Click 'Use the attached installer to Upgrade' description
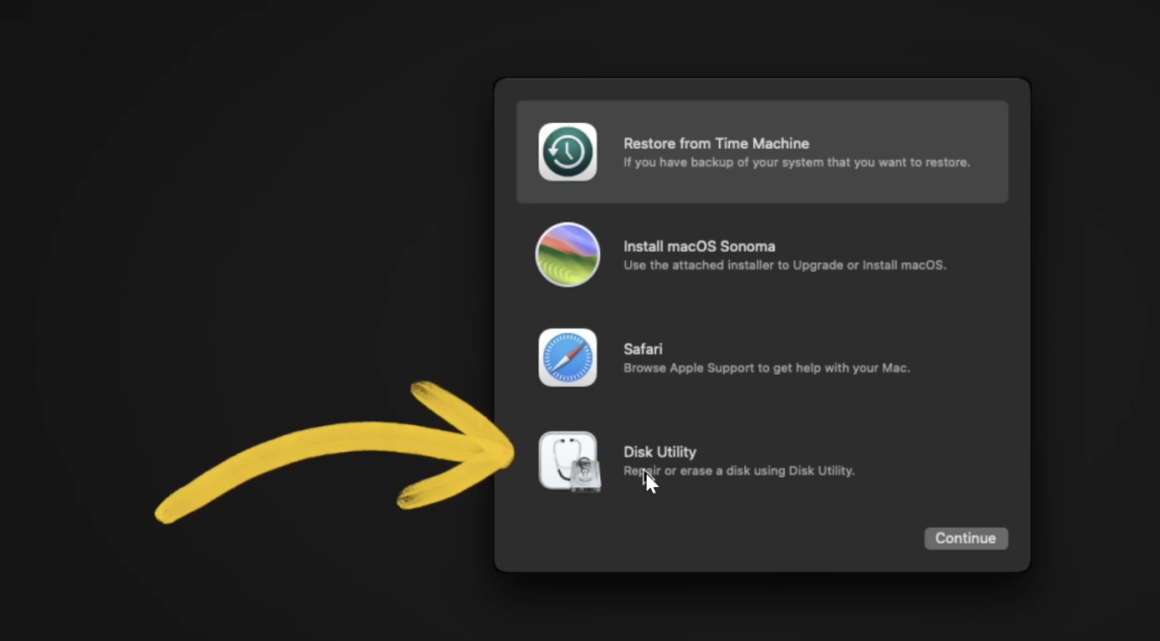The height and width of the screenshot is (641, 1160). click(785, 265)
